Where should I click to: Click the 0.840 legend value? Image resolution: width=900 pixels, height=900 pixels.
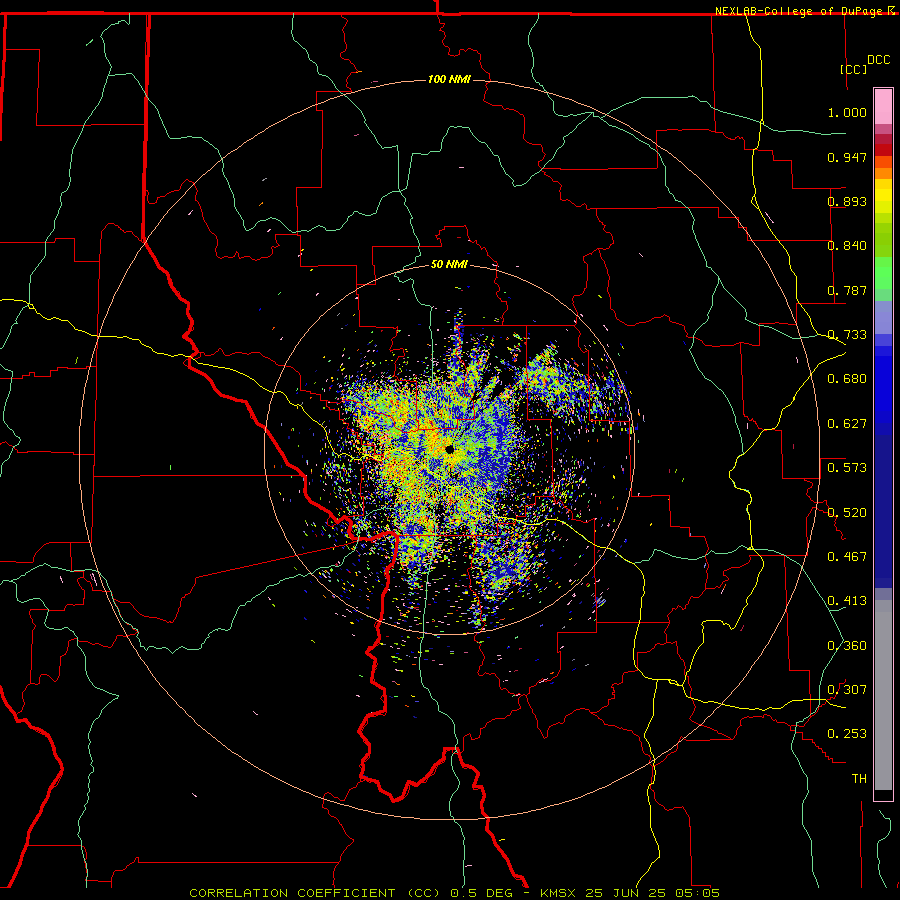(x=847, y=246)
